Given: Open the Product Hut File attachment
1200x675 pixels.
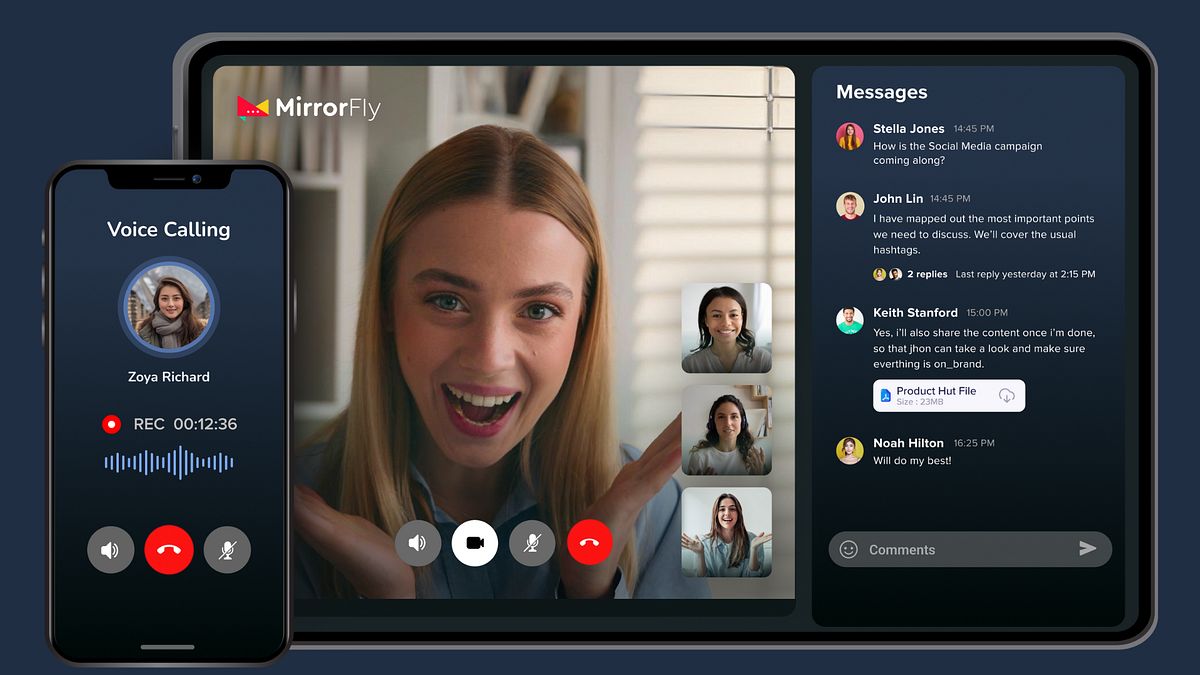Looking at the screenshot, I should pos(949,396).
